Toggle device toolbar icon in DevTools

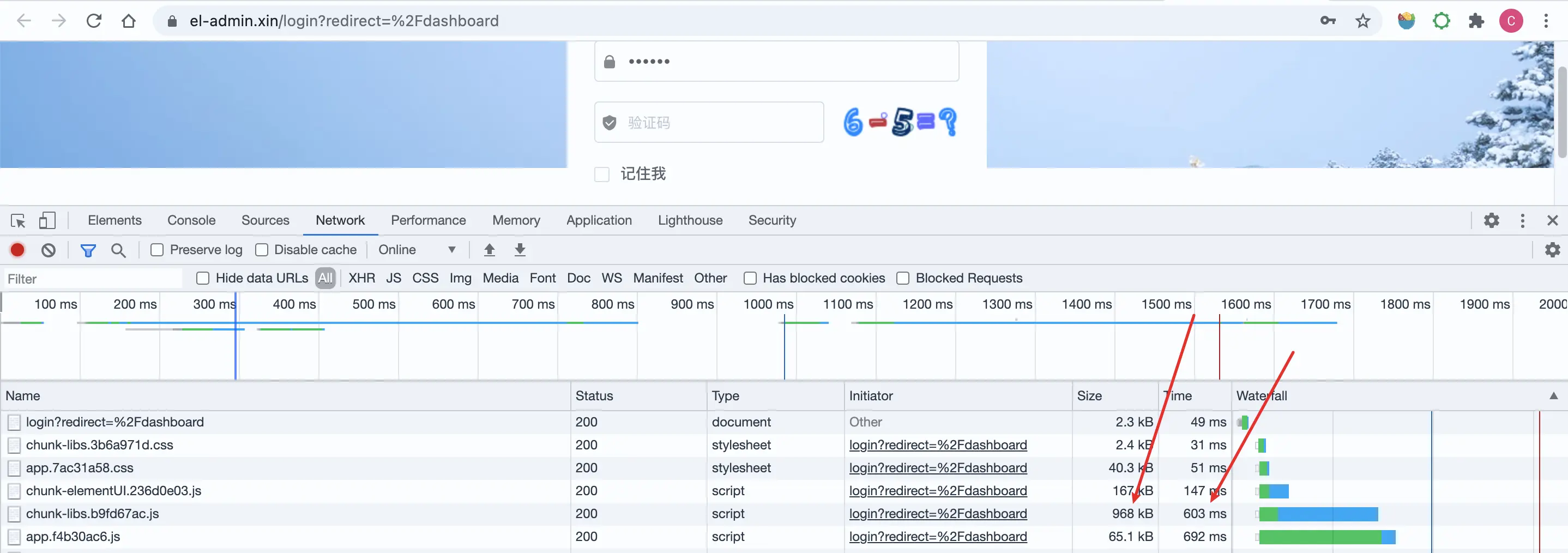click(47, 220)
